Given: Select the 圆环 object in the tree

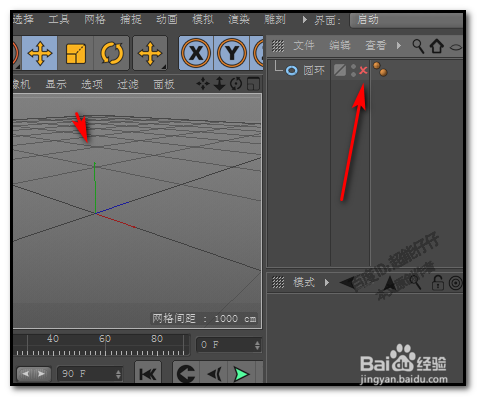Looking at the screenshot, I should 314,70.
